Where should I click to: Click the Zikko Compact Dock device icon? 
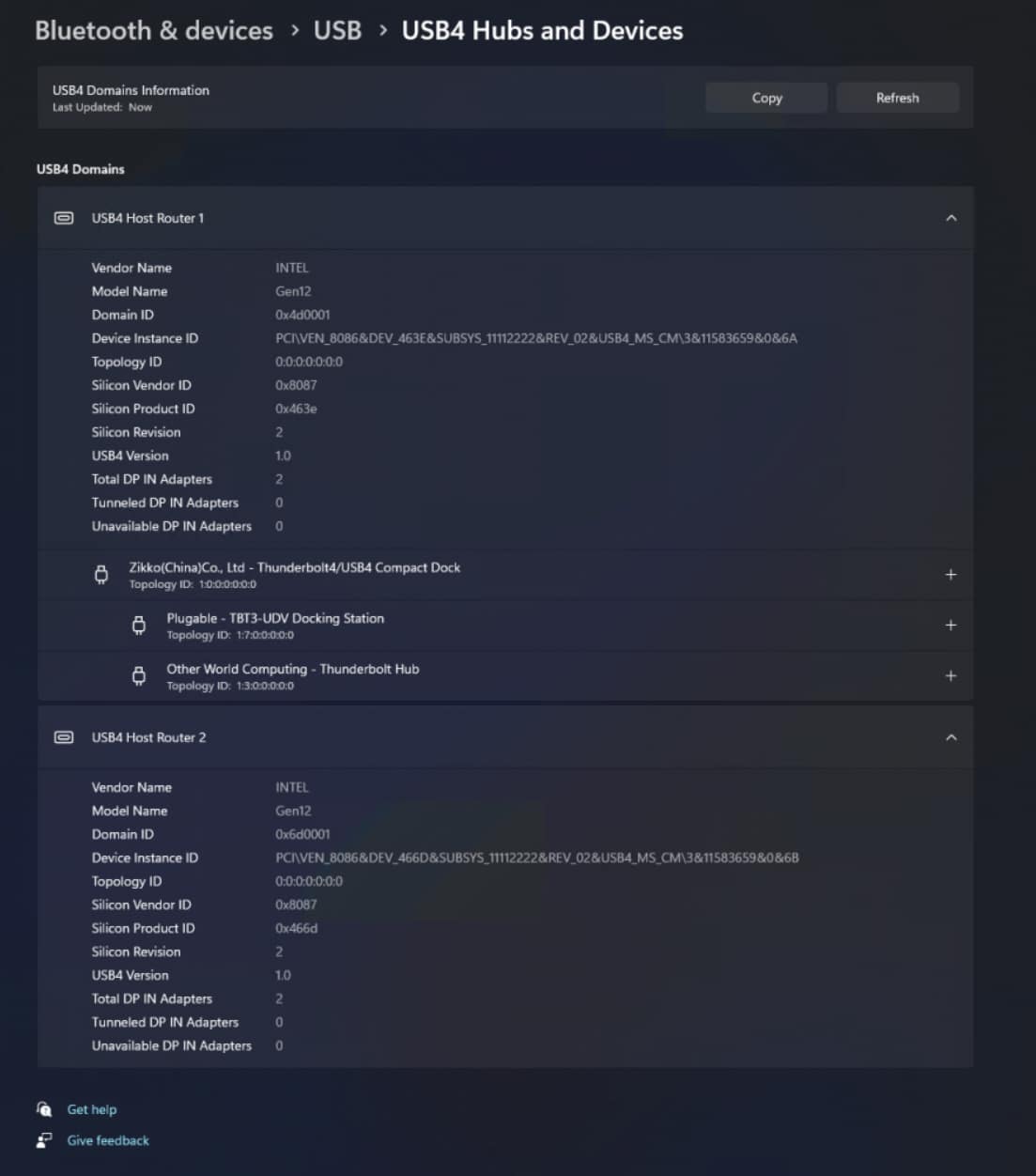(x=101, y=575)
